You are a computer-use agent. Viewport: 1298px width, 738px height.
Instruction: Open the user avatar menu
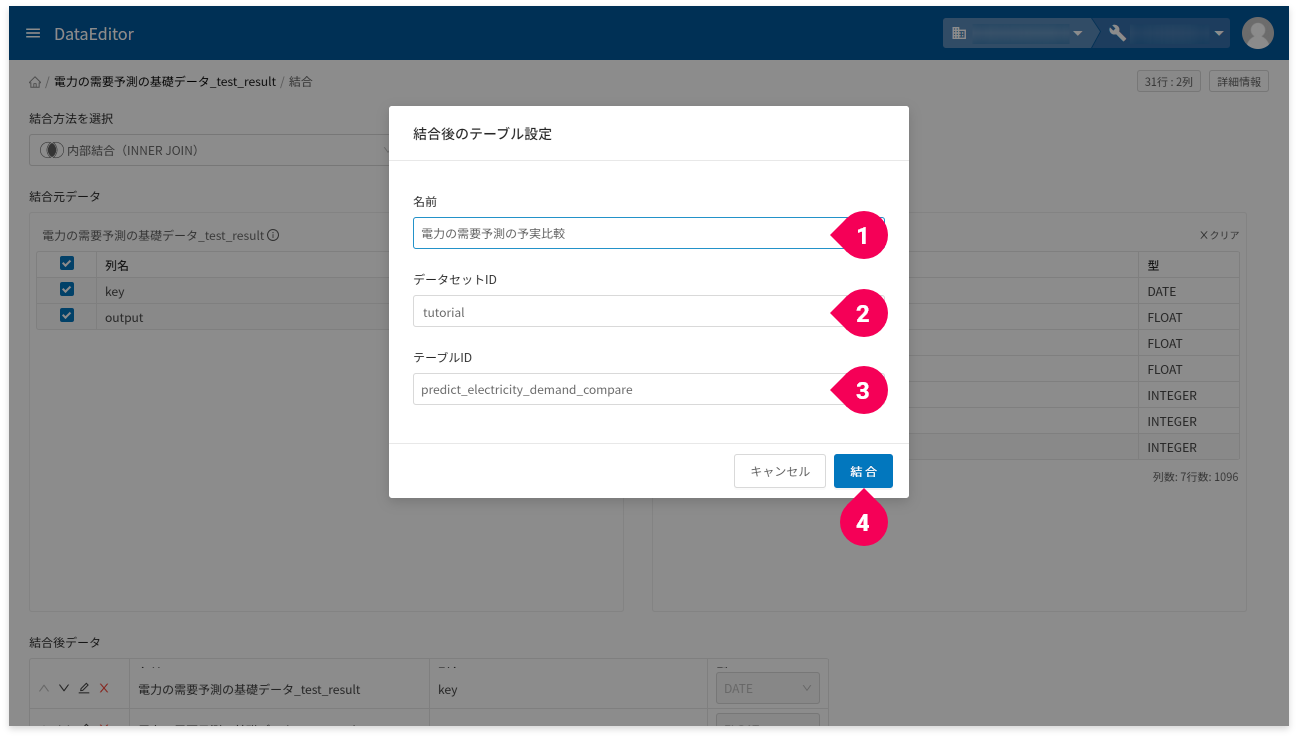tap(1257, 33)
